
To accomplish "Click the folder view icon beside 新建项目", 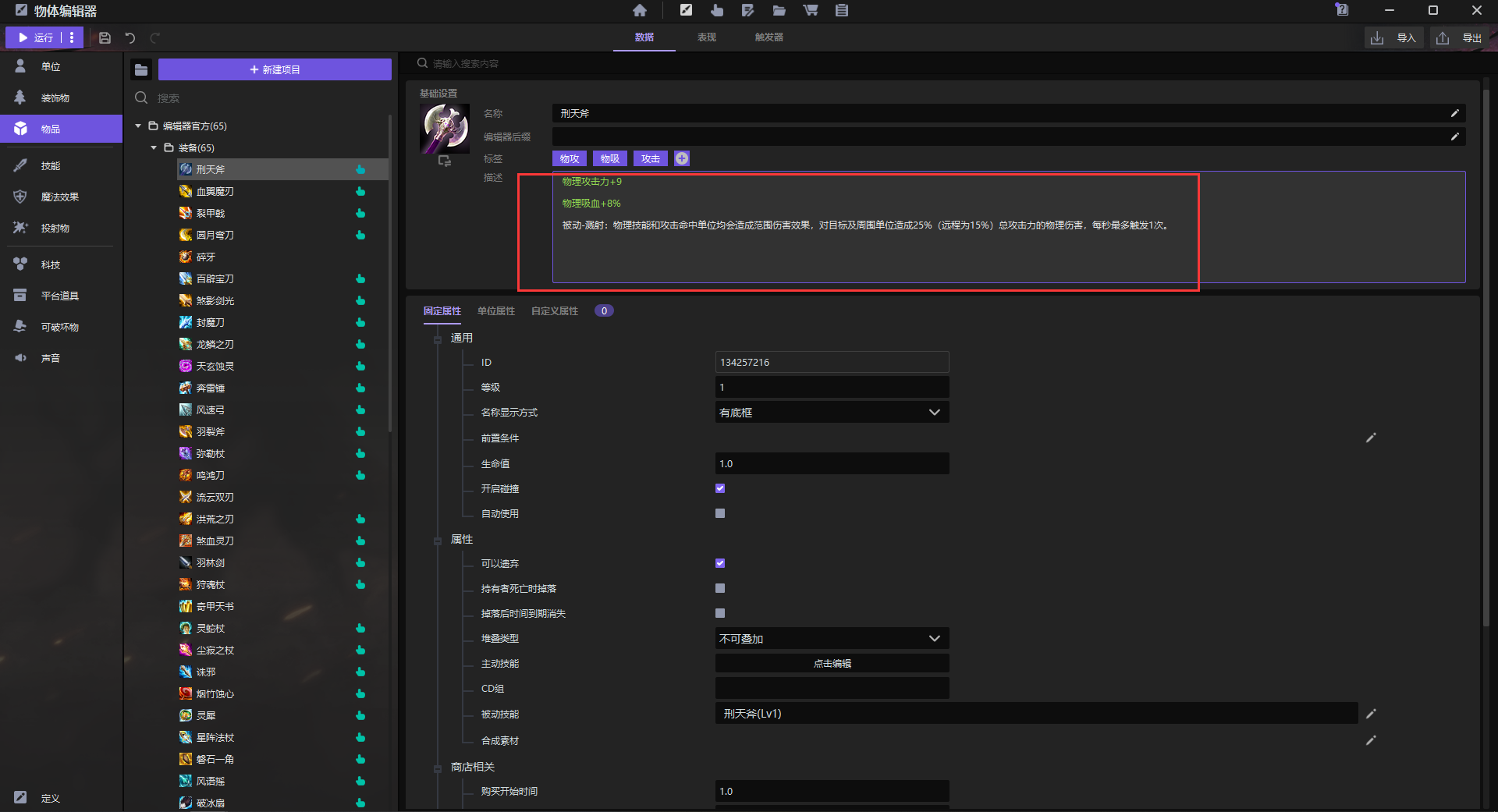I will 141,69.
